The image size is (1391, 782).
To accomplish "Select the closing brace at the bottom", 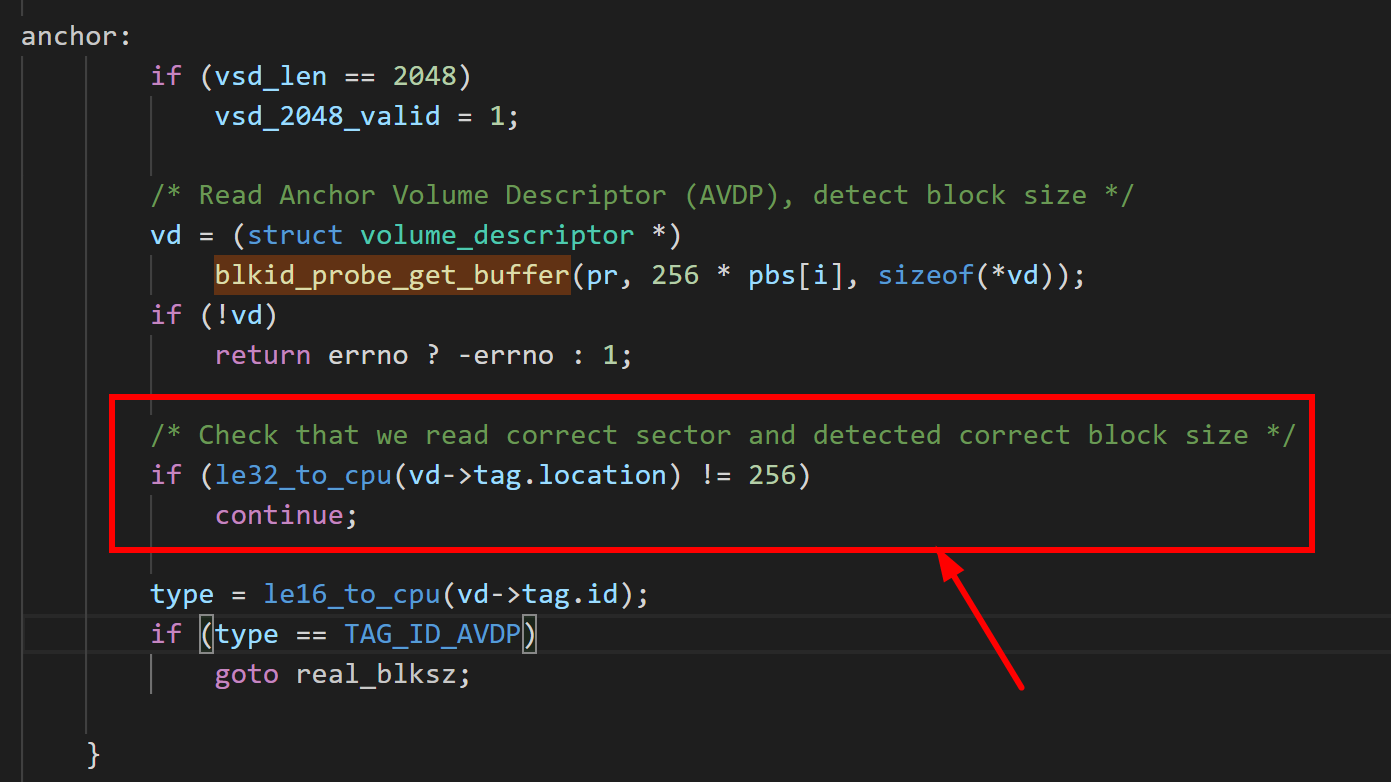I will click(90, 754).
